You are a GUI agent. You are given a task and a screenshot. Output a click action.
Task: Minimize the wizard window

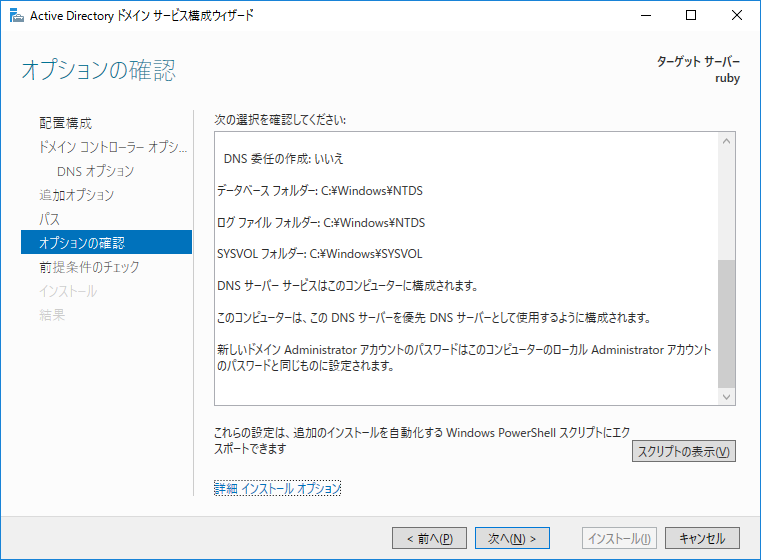pos(646,16)
